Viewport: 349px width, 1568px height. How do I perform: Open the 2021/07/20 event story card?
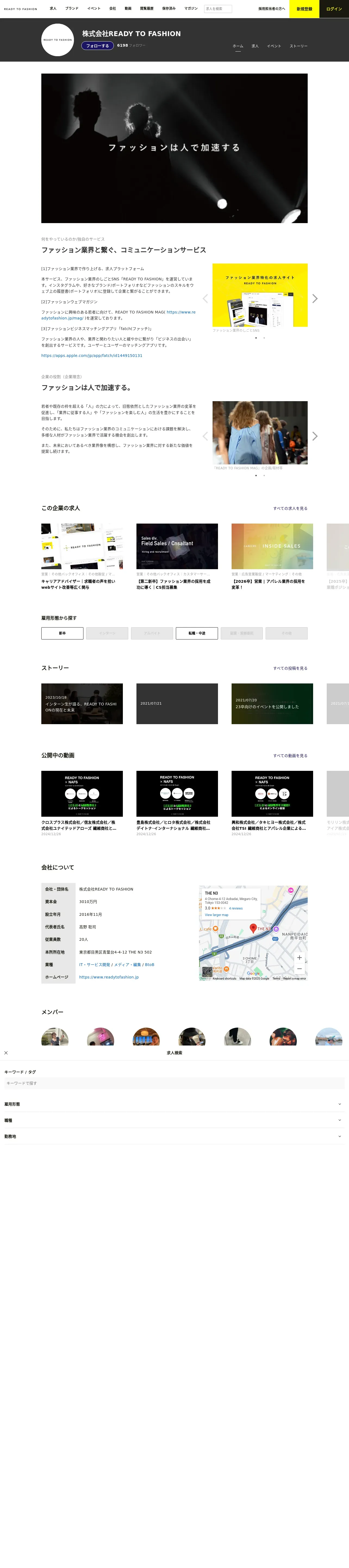272,704
